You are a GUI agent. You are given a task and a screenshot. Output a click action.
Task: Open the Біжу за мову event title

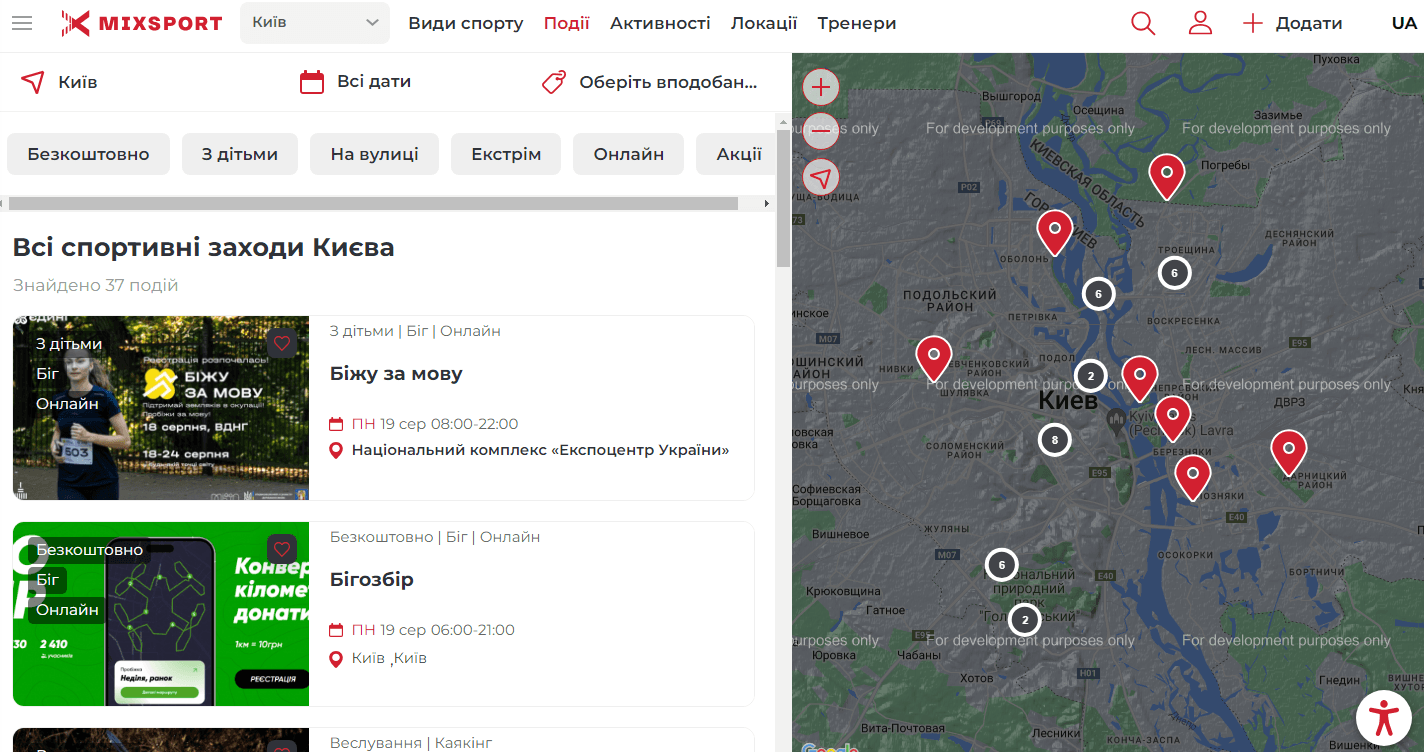[396, 374]
